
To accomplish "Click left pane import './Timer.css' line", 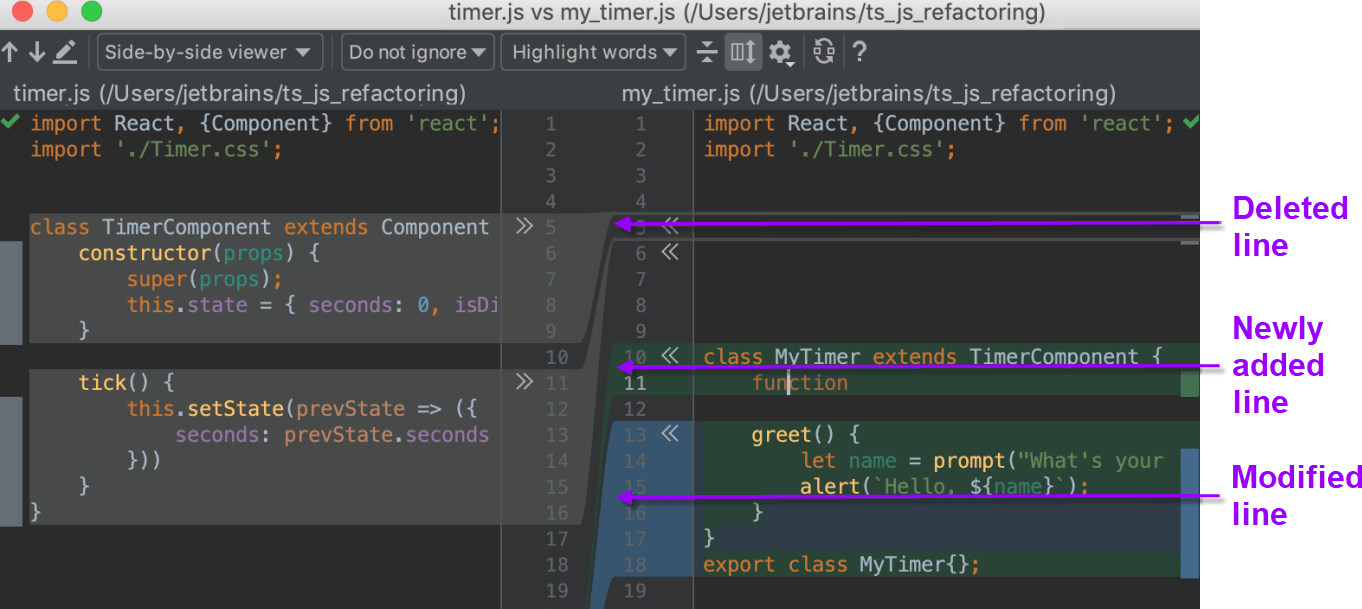I will click(x=157, y=149).
